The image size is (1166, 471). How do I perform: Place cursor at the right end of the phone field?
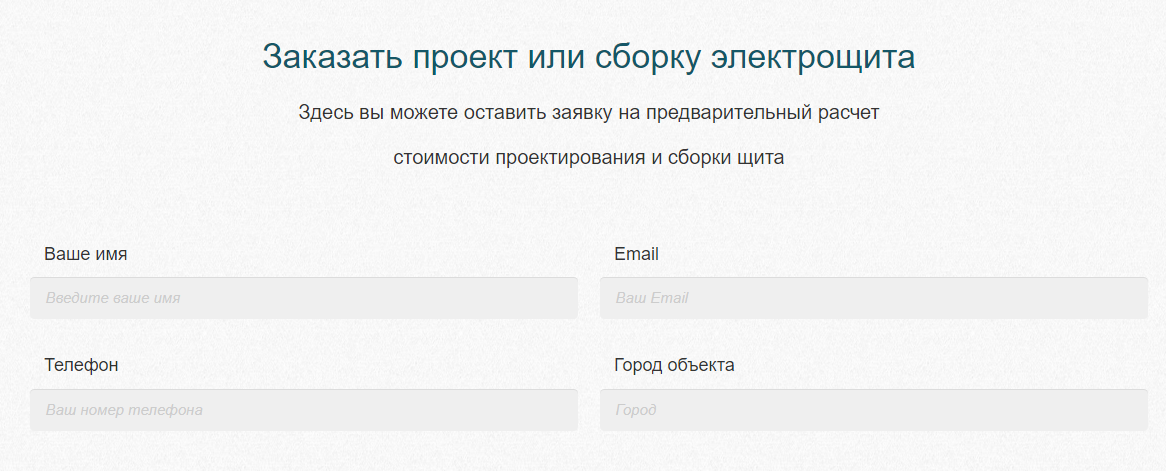point(567,410)
